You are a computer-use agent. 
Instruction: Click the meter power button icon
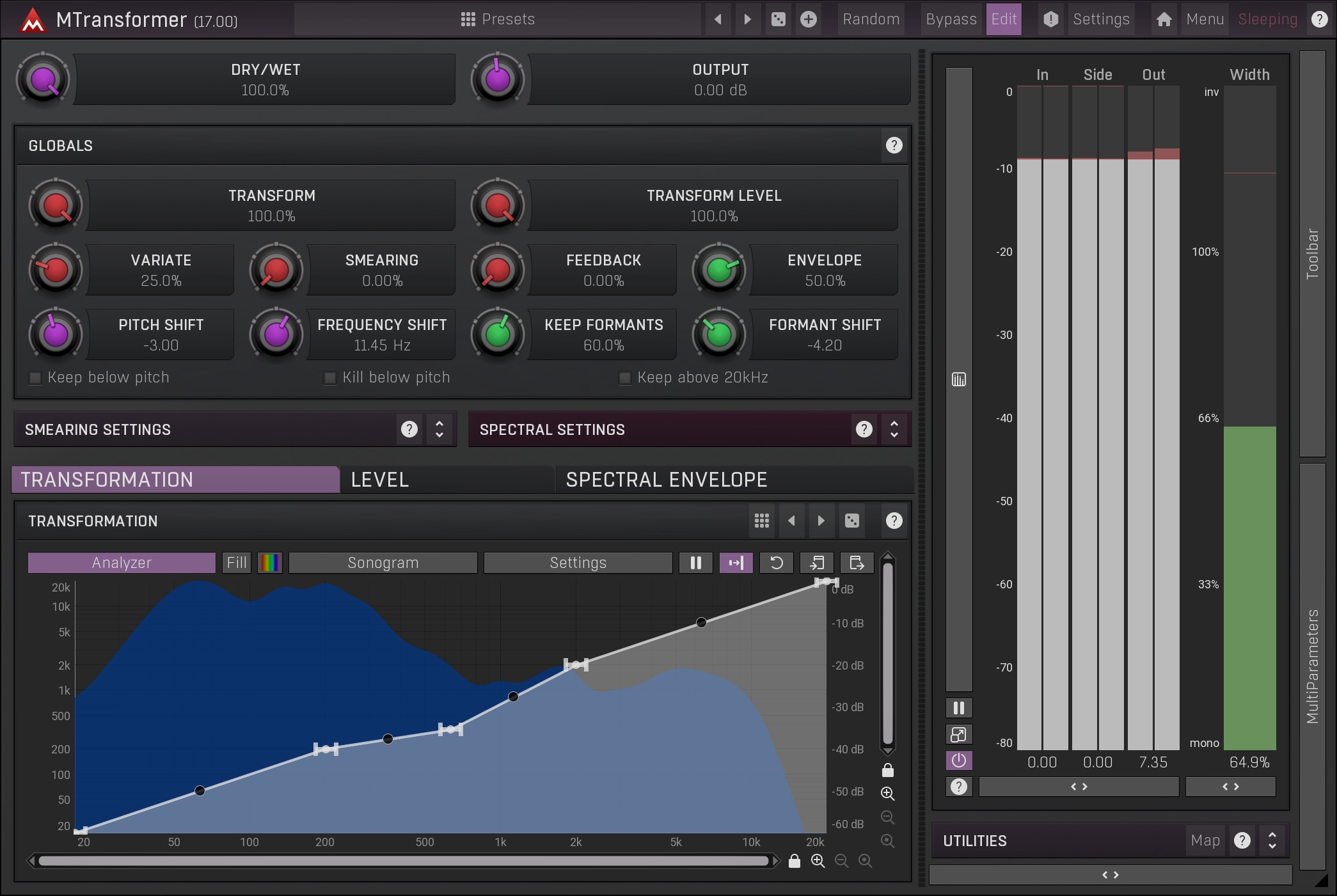click(x=958, y=760)
